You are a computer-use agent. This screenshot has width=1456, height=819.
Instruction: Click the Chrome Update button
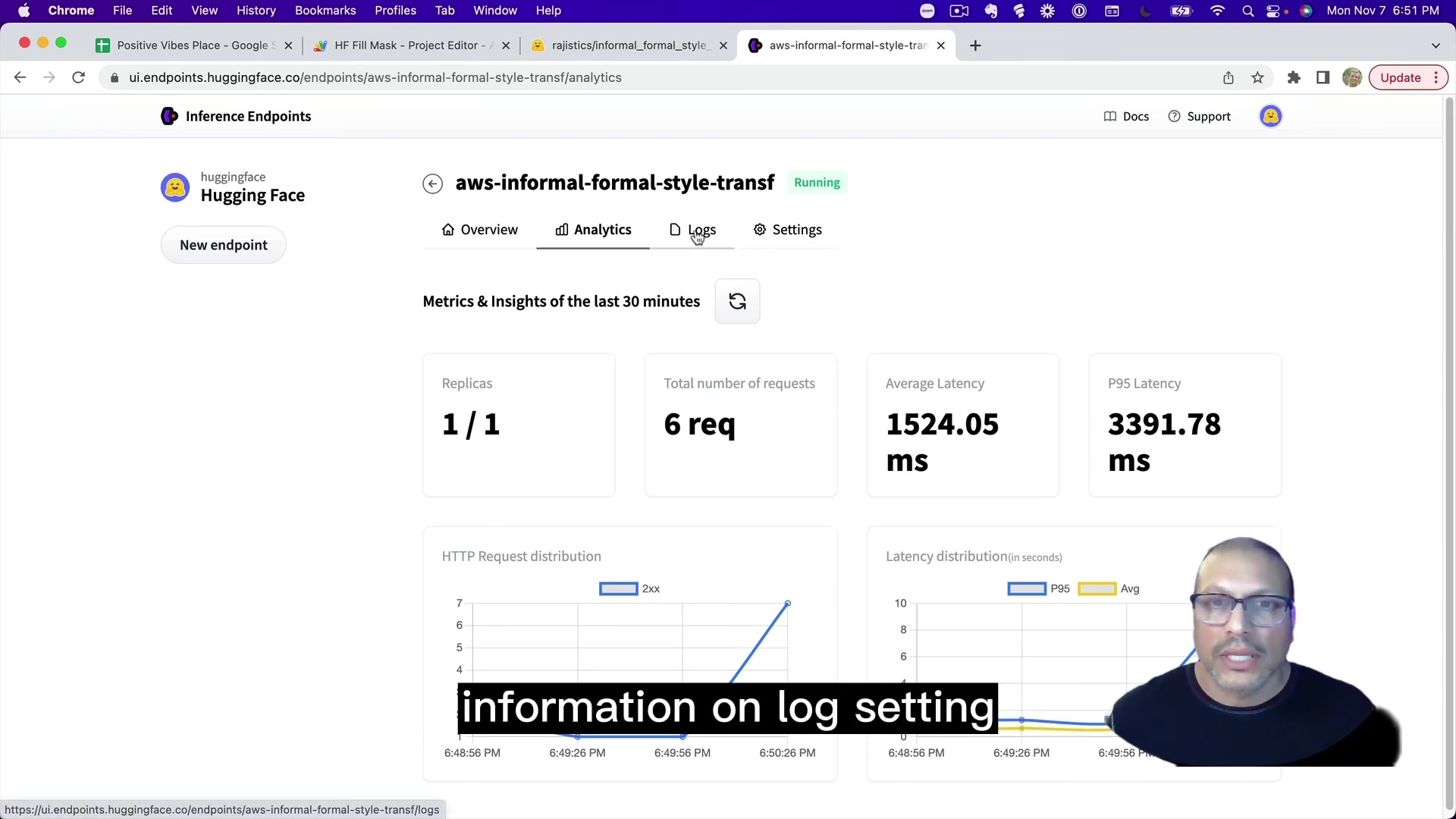coord(1408,77)
